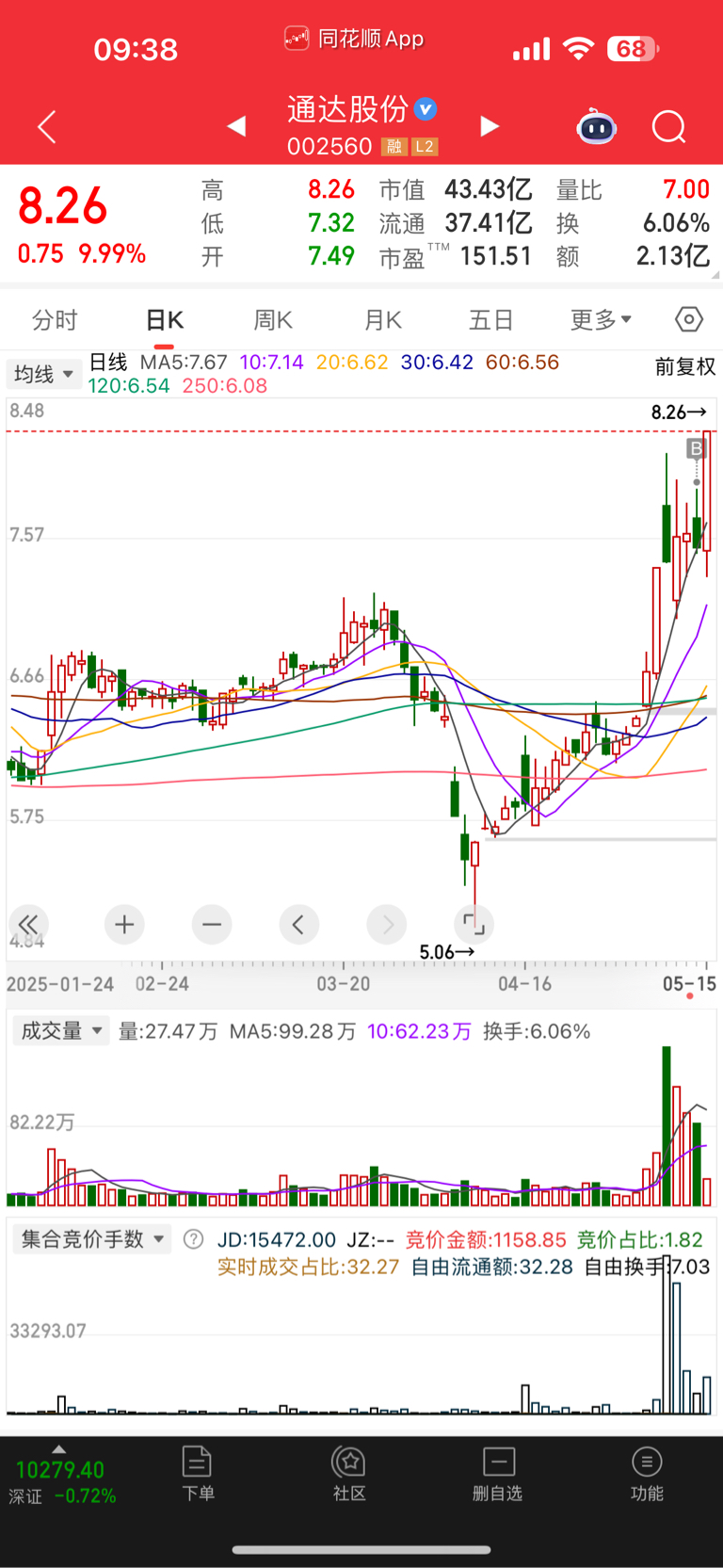Tap the 5.06 low price marker
The height and width of the screenshot is (1568, 723).
[446, 952]
